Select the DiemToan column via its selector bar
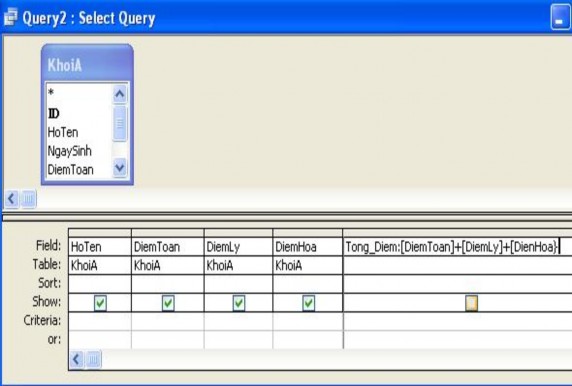572x386 pixels. [x=168, y=233]
